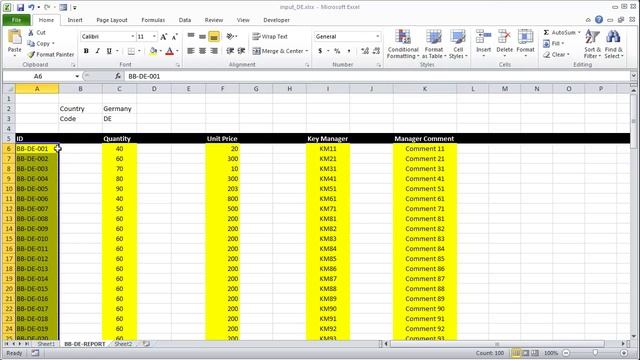Click inside the formula bar showing BB-DE-001
The width and height of the screenshot is (640, 360).
point(376,76)
